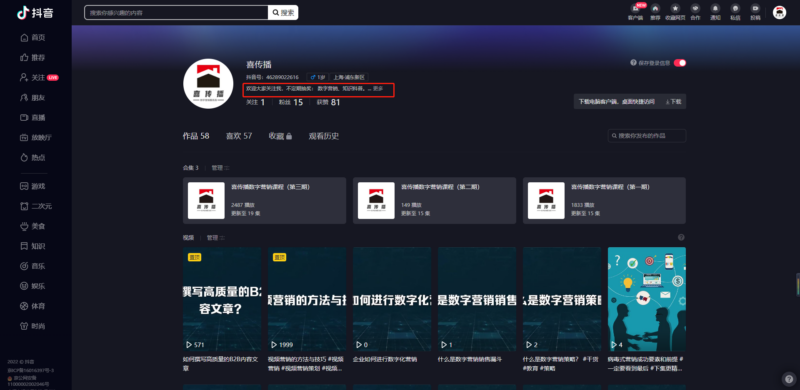This screenshot has height=390, width=800.
Task: Switch to 喜欢 57 tab
Action: tap(239, 136)
